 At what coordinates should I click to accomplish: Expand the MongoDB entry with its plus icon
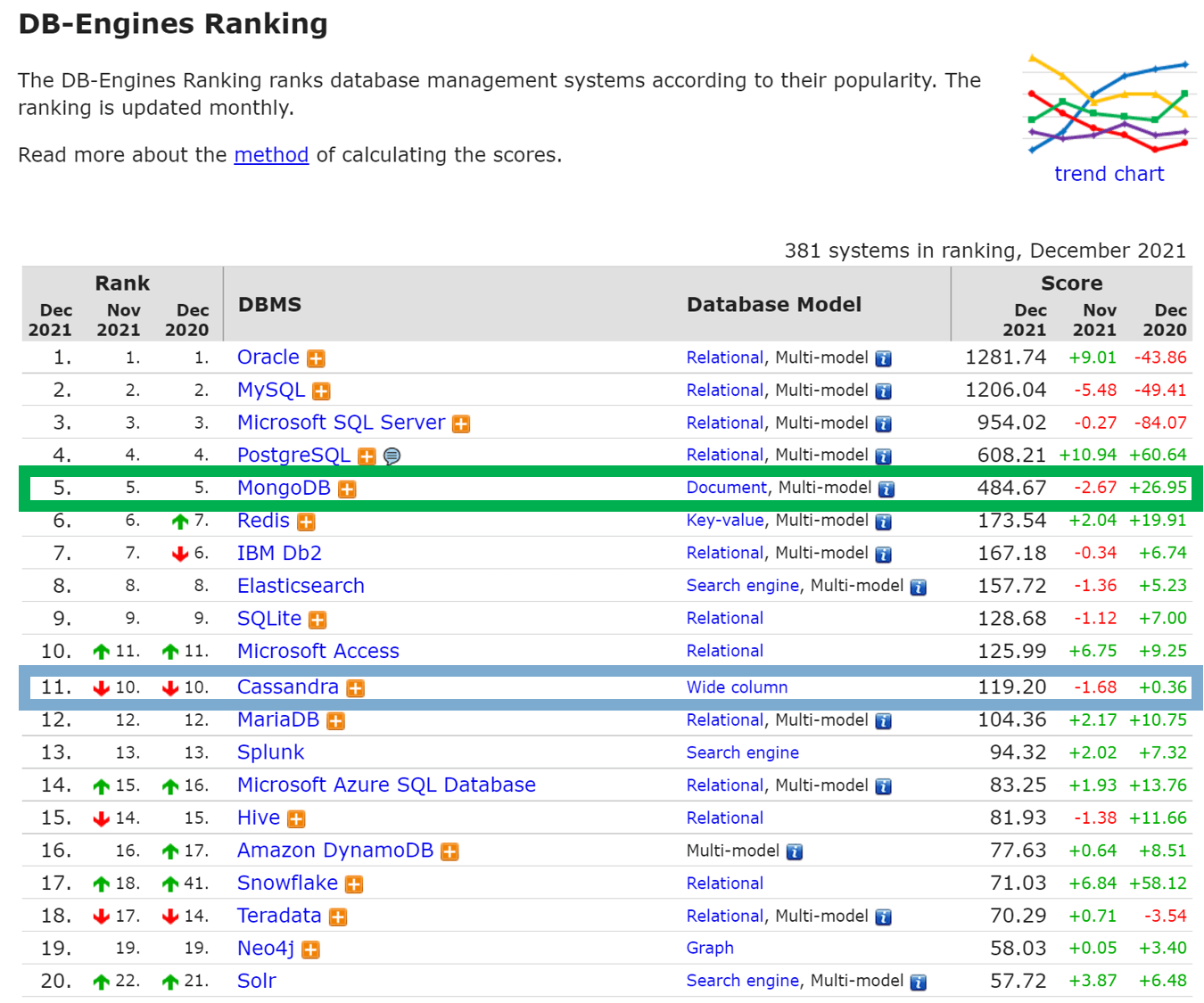coord(348,489)
